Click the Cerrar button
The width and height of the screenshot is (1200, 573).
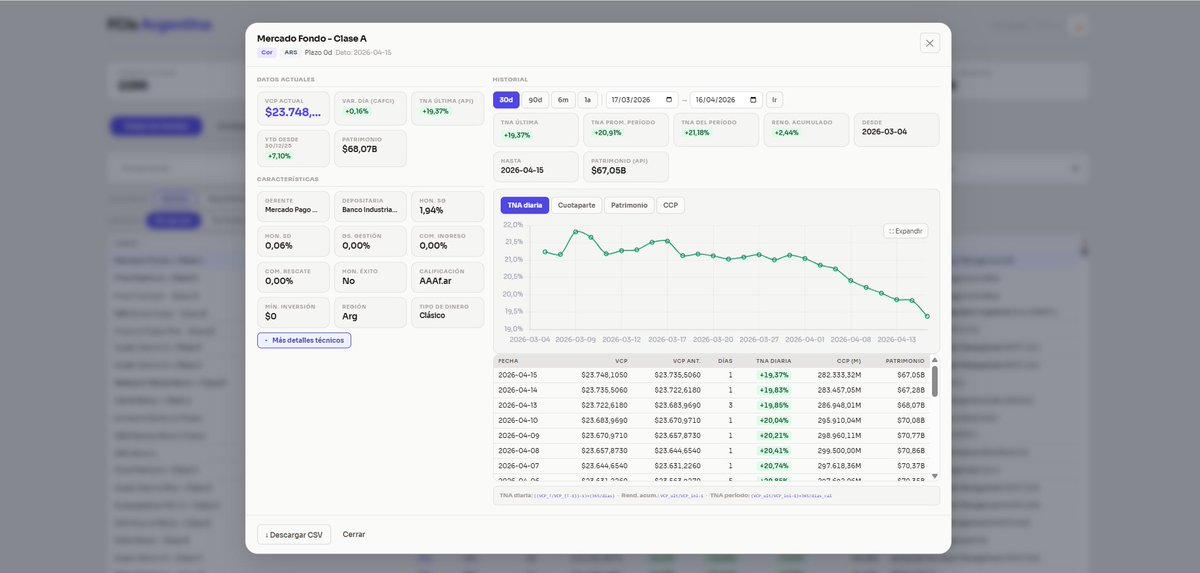pyautogui.click(x=354, y=535)
